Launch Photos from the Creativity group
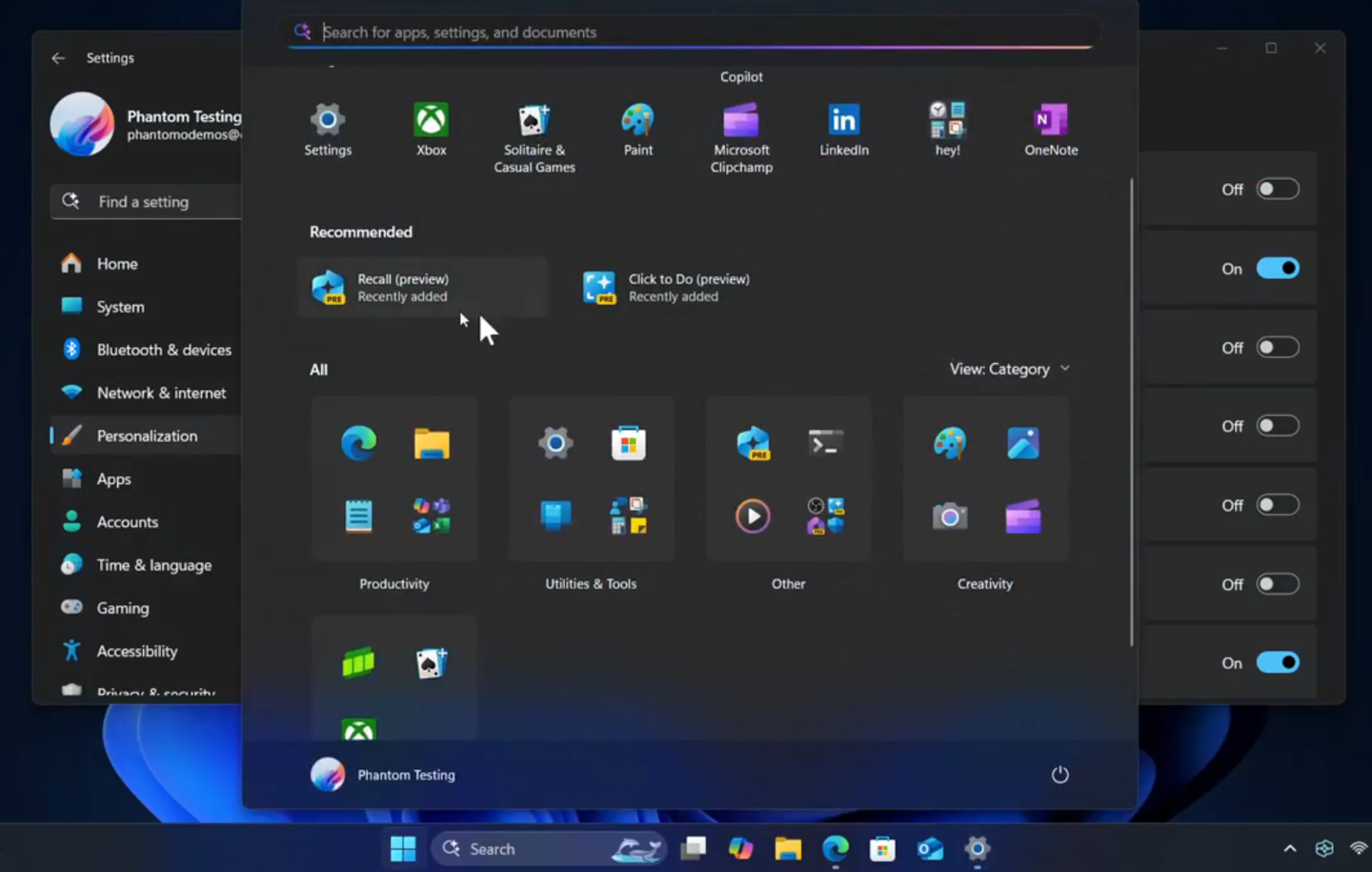 [x=1023, y=443]
